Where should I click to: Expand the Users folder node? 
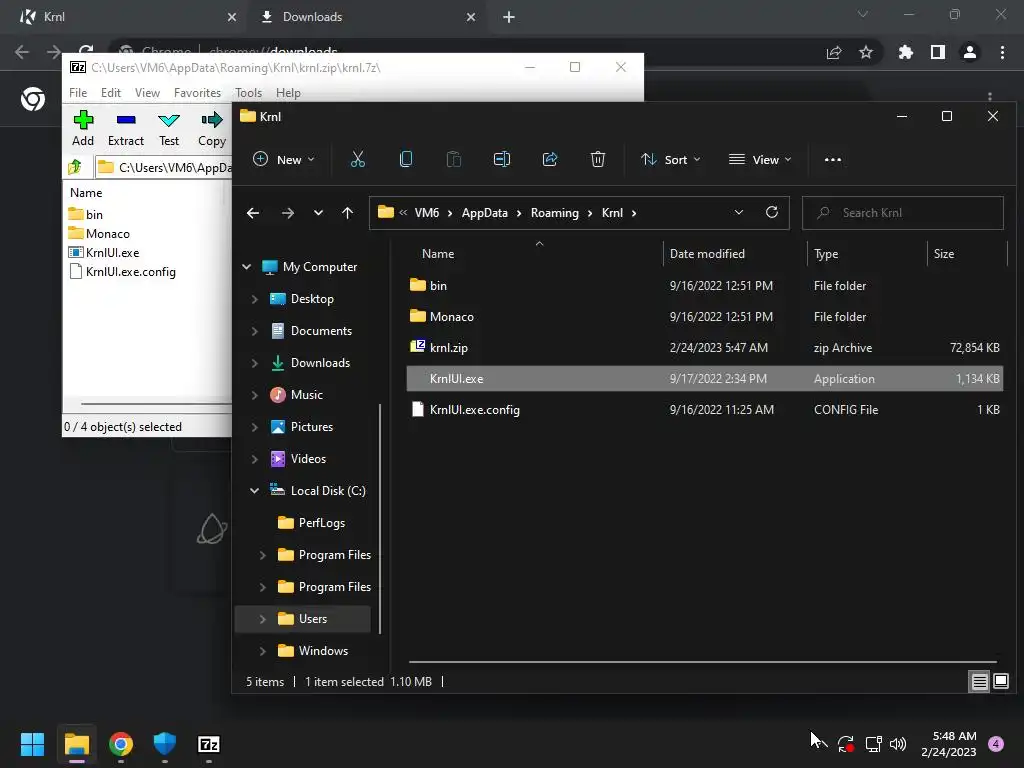click(x=263, y=619)
